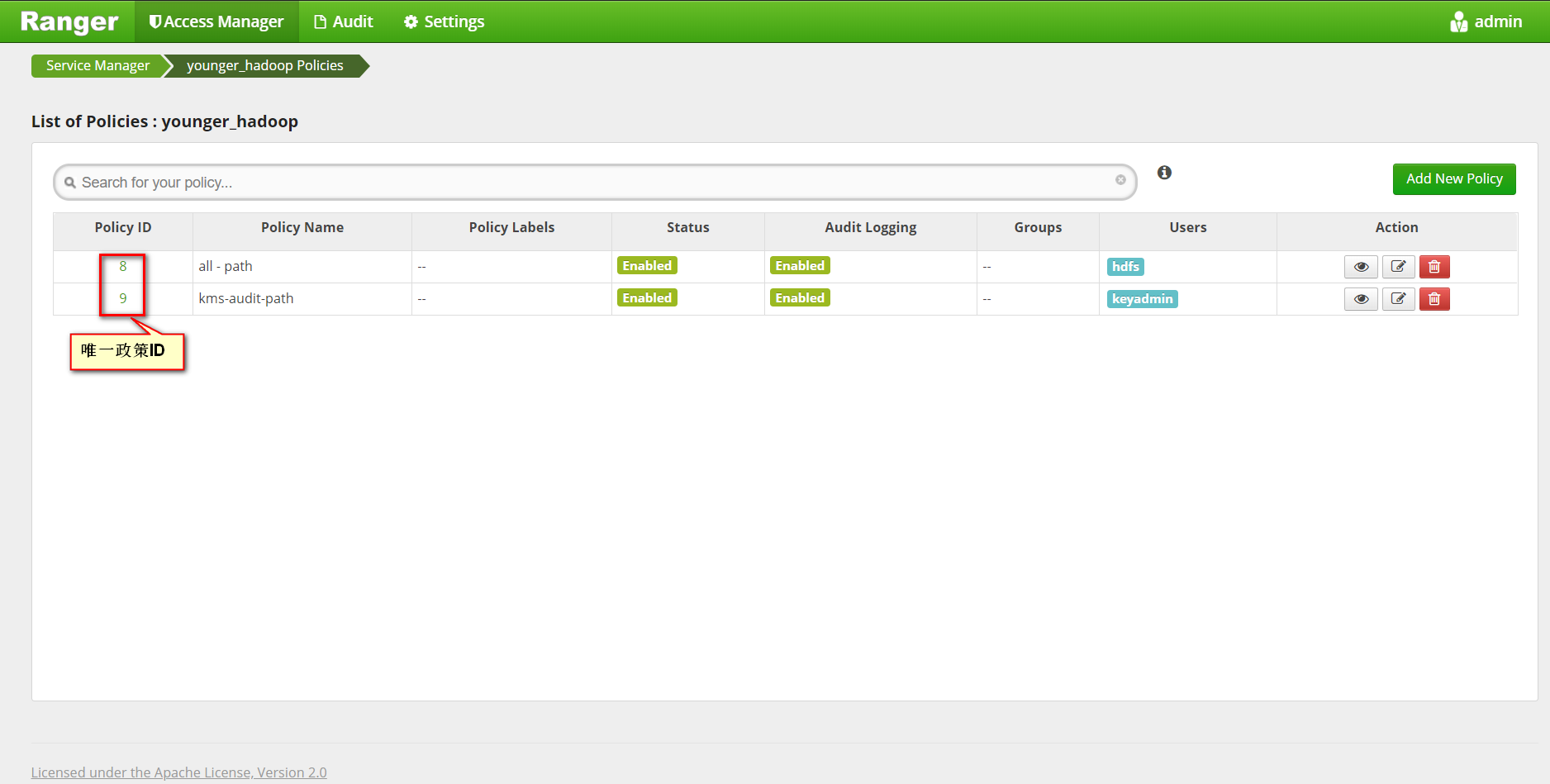
Task: Click Add New Policy
Action: [x=1454, y=178]
